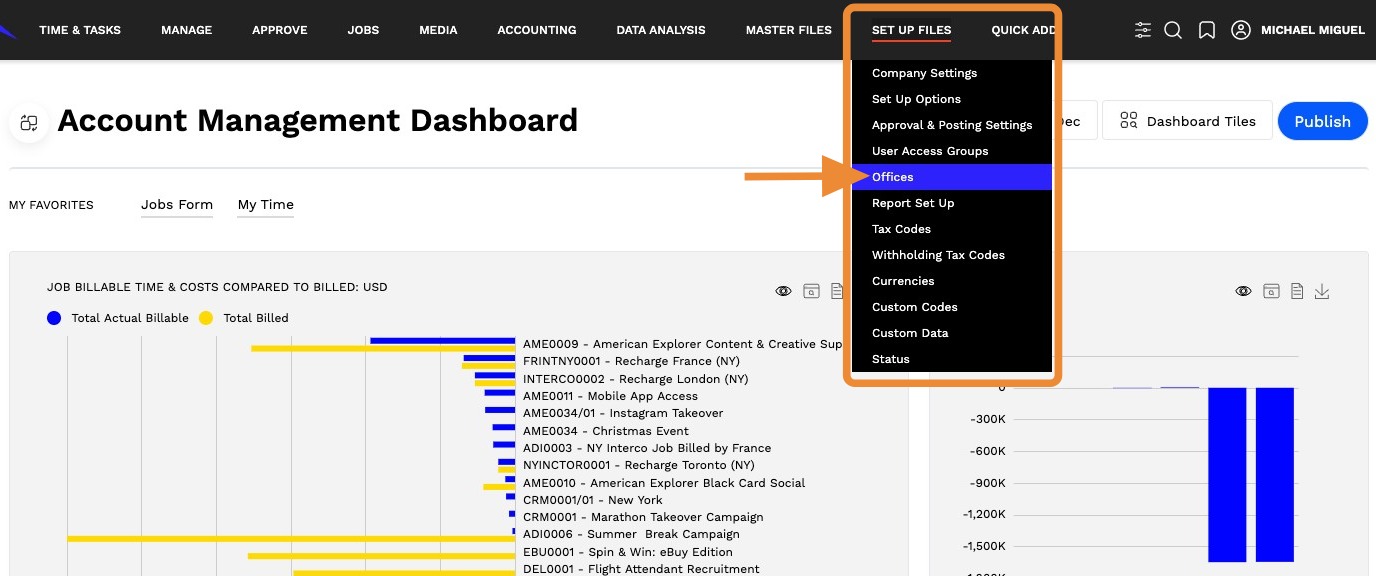Collapse the Set Up Files menu
This screenshot has width=1376, height=576.
point(911,30)
